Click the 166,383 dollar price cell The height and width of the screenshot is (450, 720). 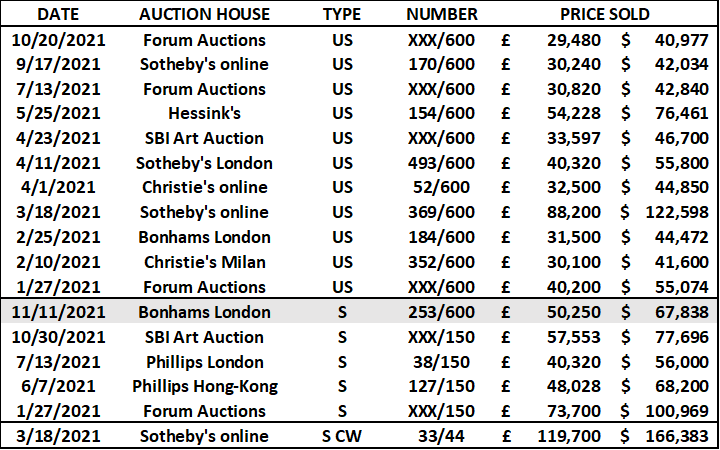tap(672, 436)
